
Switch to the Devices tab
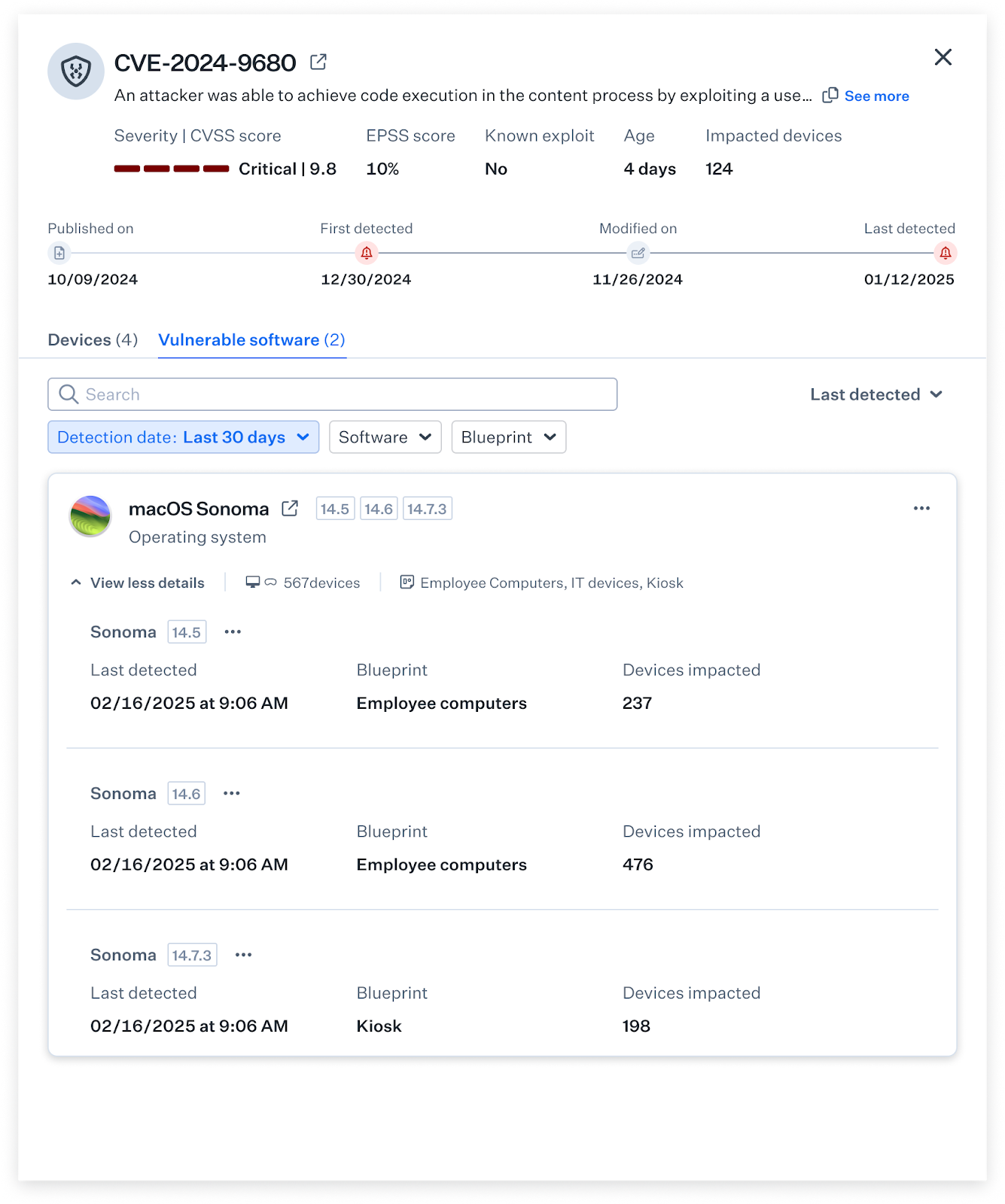tap(93, 340)
